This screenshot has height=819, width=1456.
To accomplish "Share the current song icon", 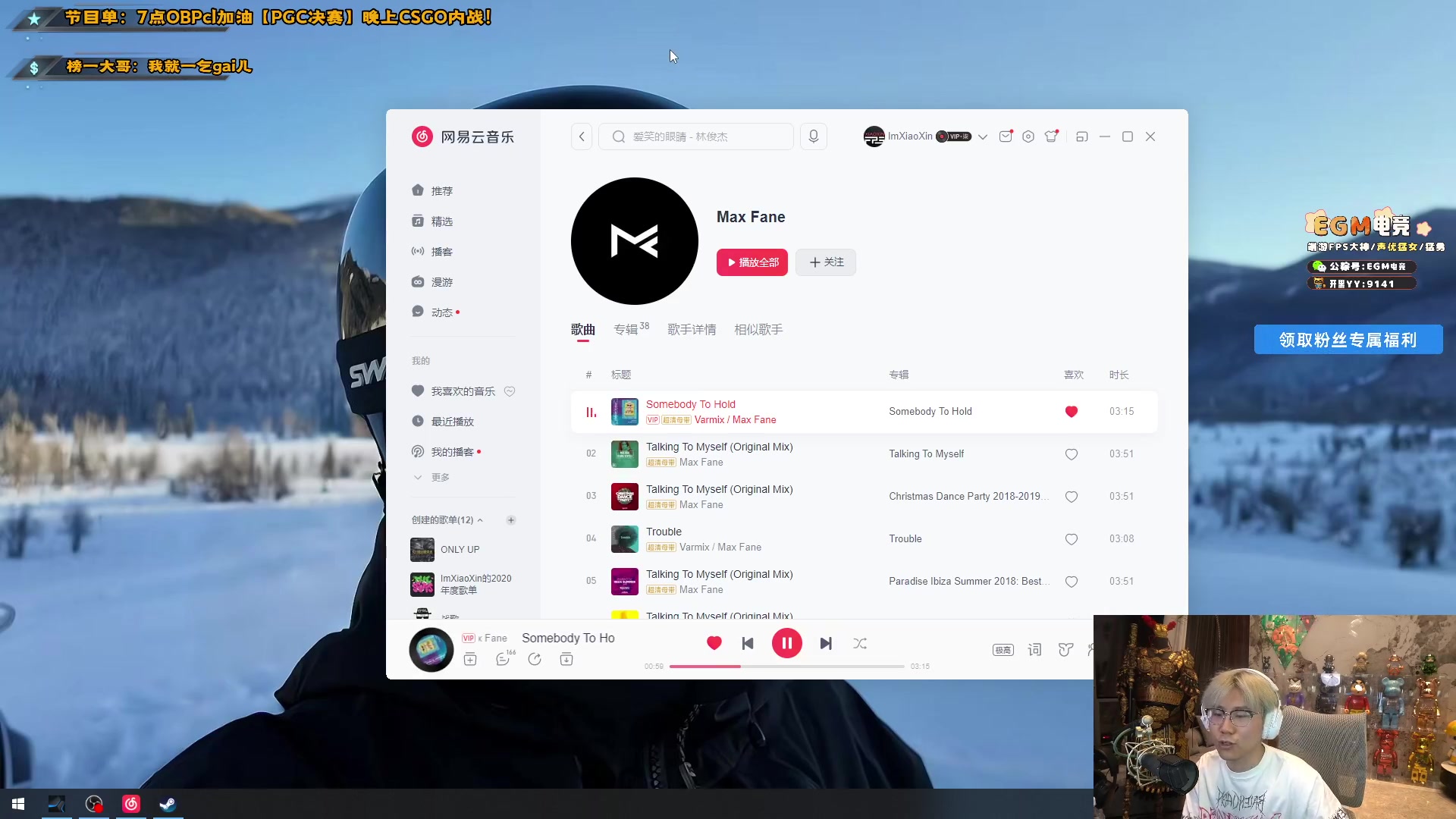I will pyautogui.click(x=535, y=659).
